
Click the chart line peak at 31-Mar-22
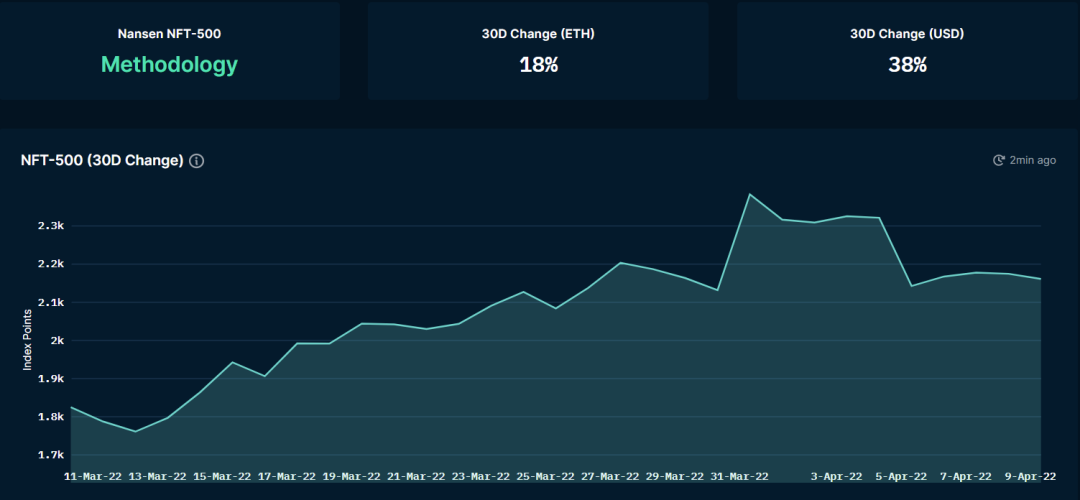(750, 194)
